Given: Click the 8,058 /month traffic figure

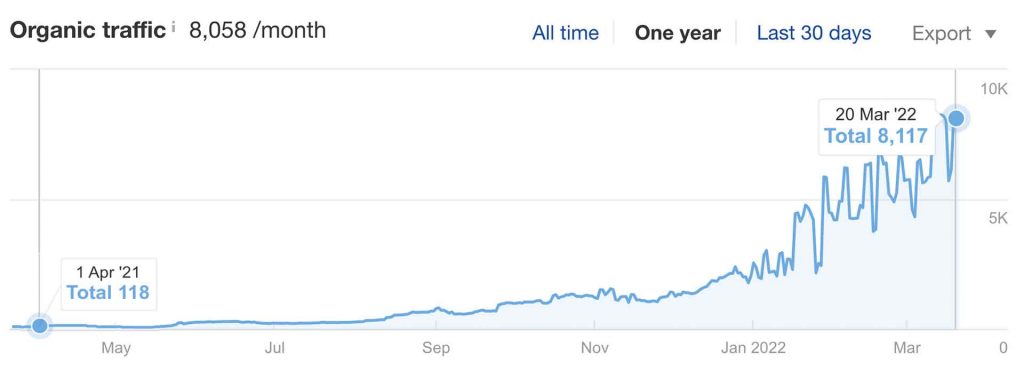Looking at the screenshot, I should click(257, 30).
